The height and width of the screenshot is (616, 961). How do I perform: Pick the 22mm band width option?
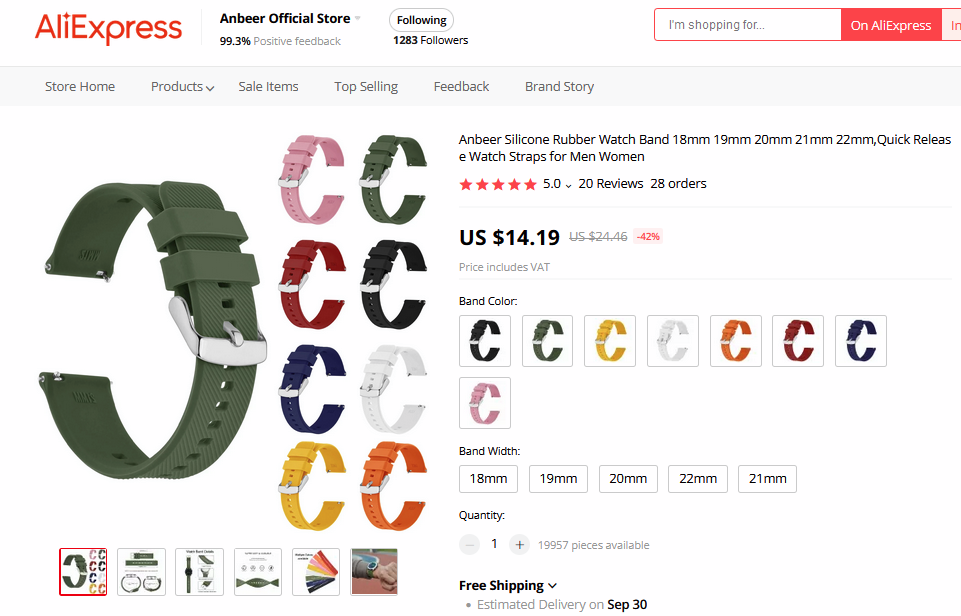click(x=698, y=479)
